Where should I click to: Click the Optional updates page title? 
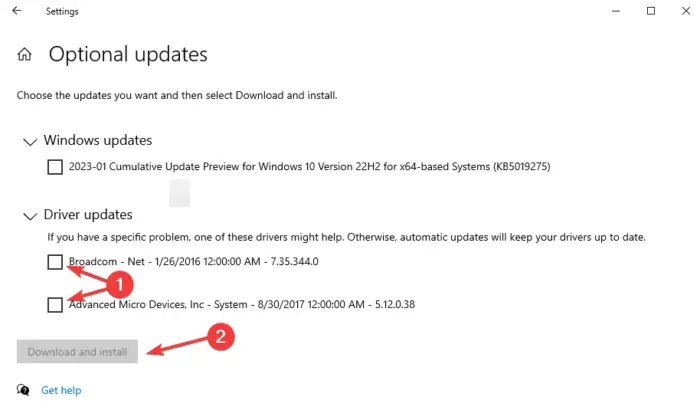click(128, 54)
